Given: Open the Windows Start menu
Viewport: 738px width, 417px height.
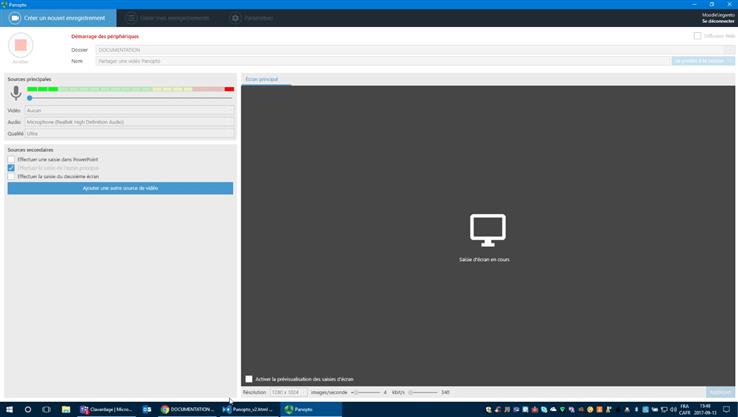Looking at the screenshot, I should [9, 409].
